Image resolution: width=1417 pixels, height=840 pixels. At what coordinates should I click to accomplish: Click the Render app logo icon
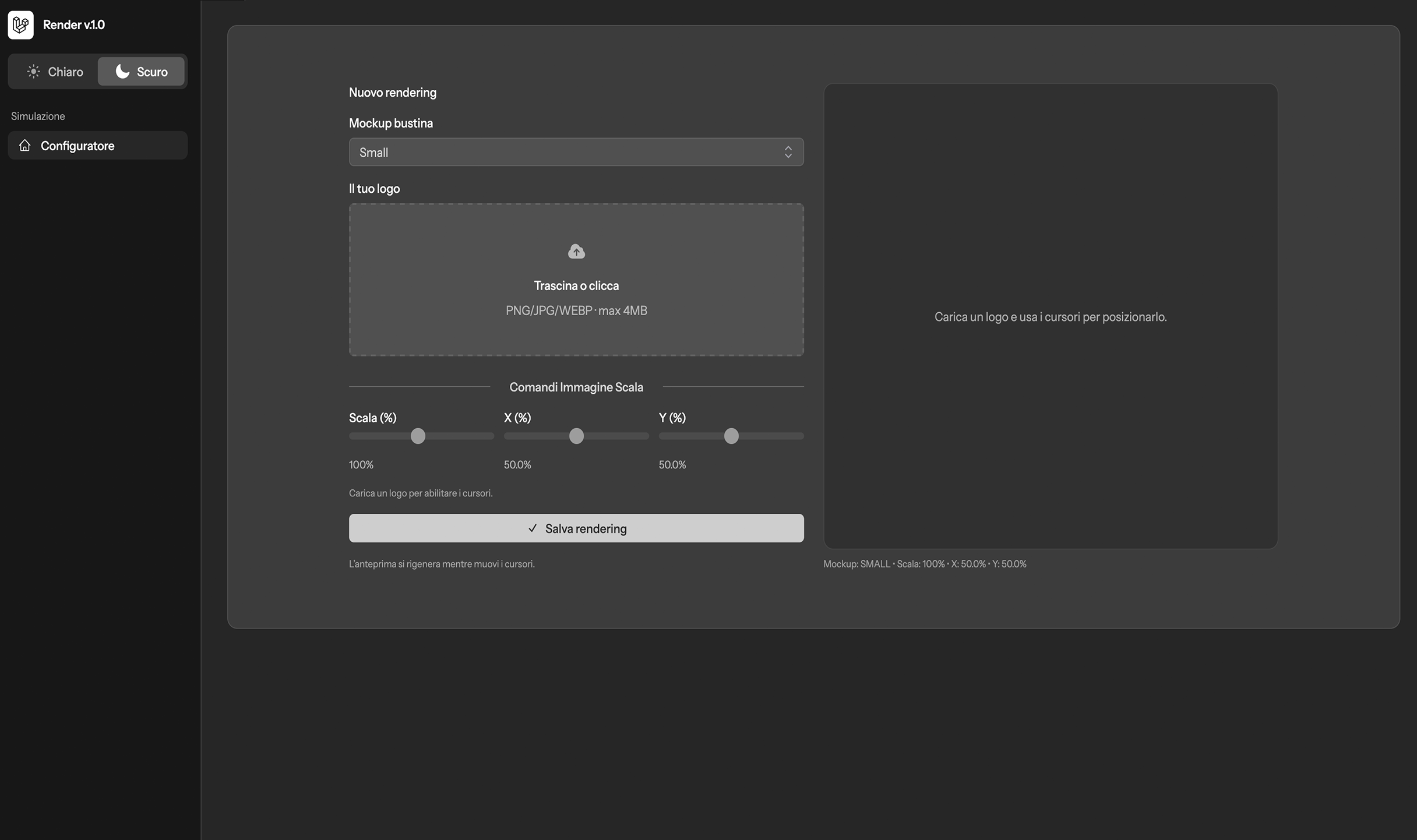(20, 24)
